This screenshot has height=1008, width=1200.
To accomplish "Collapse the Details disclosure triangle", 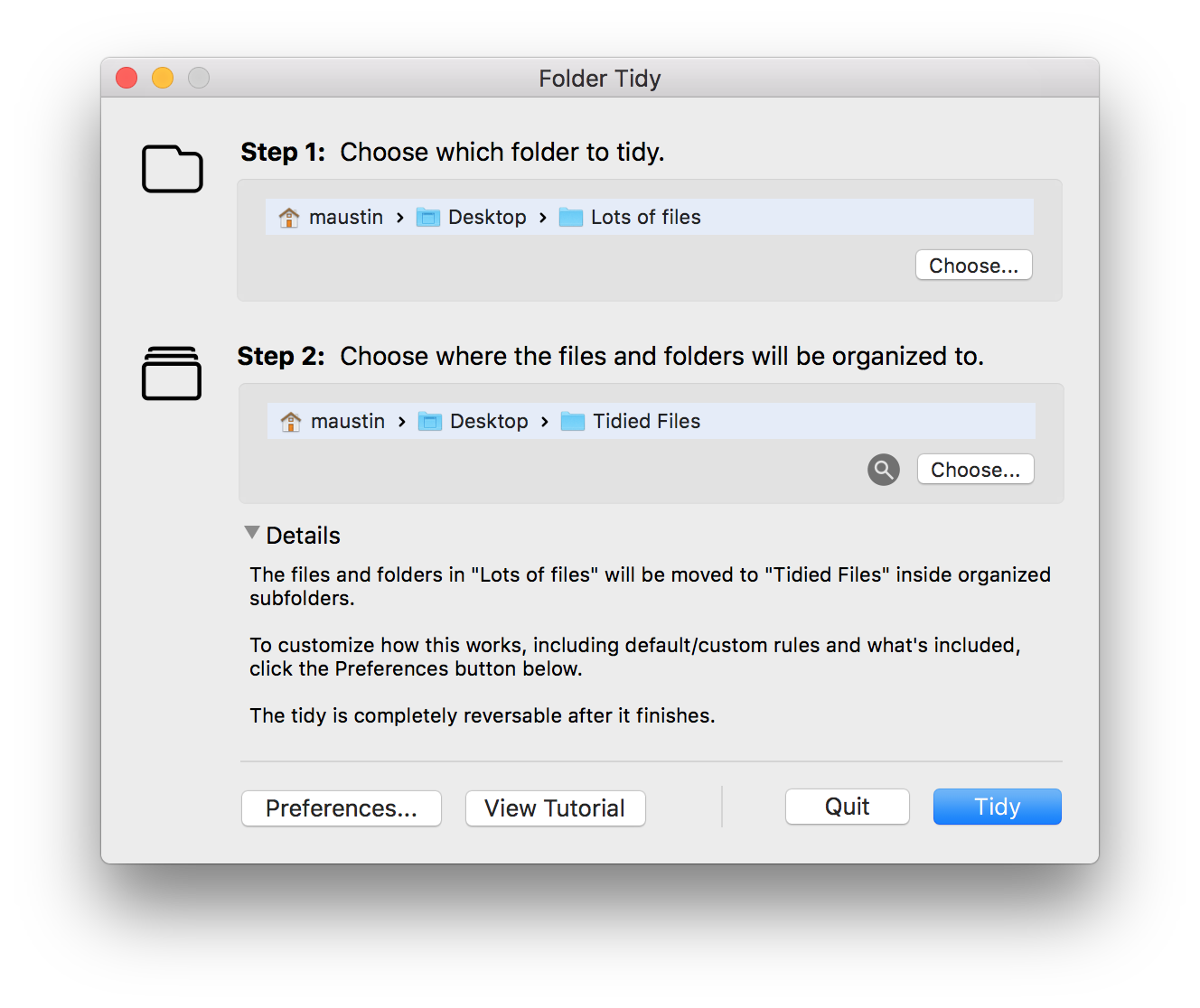I will [252, 534].
